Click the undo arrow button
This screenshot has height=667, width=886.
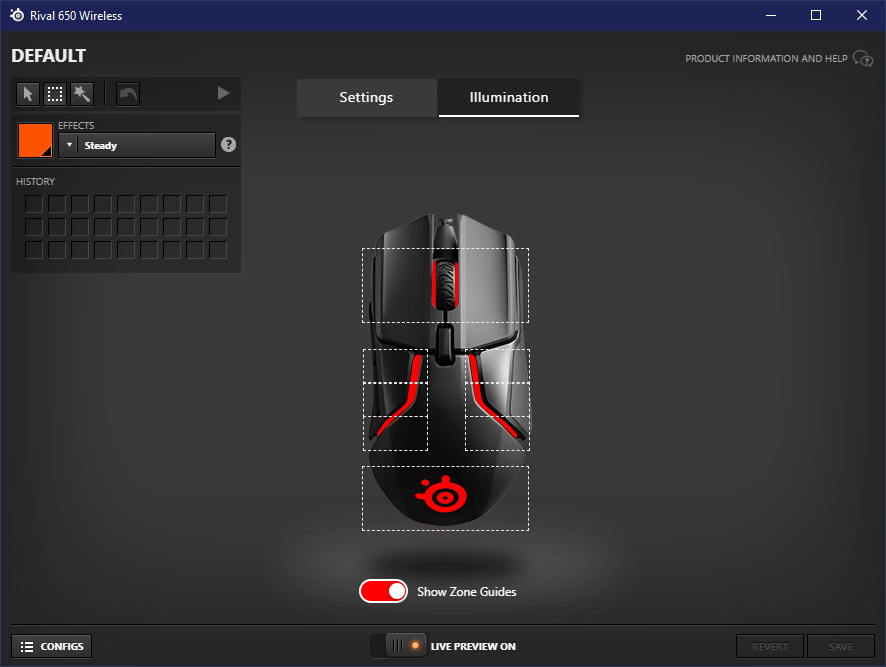pyautogui.click(x=128, y=94)
